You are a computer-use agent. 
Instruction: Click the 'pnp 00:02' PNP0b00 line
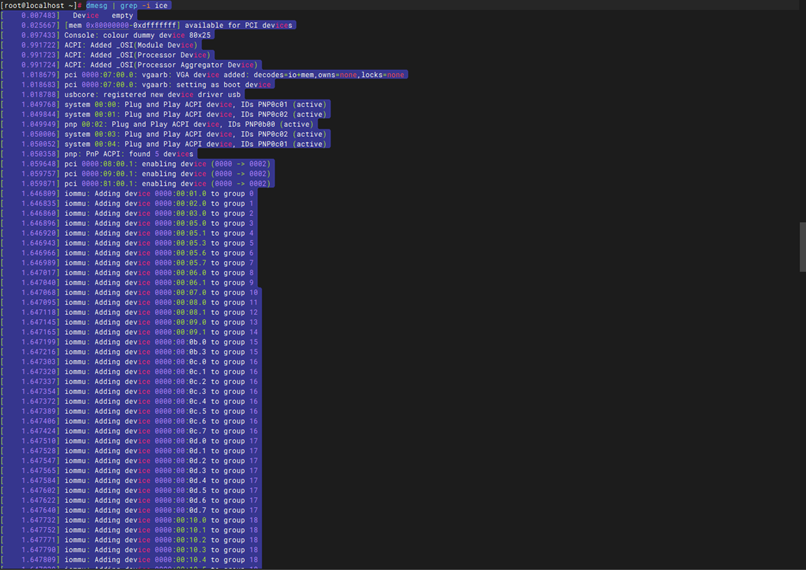[x=159, y=124]
